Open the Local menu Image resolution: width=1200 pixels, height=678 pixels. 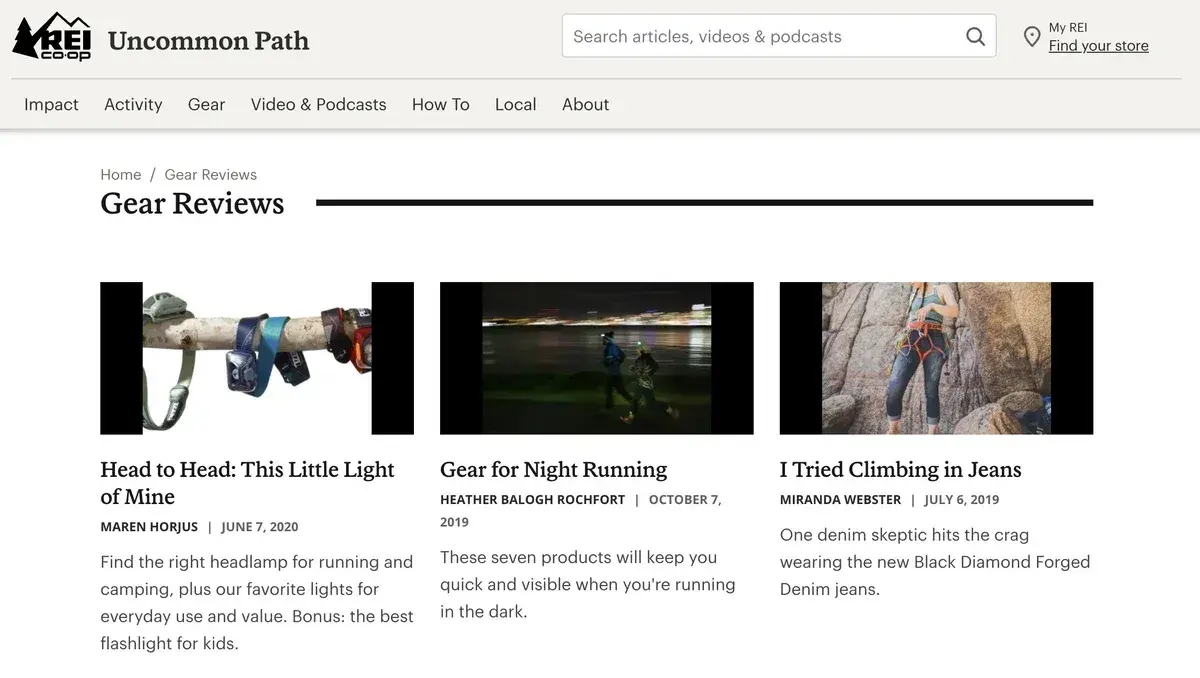[515, 104]
